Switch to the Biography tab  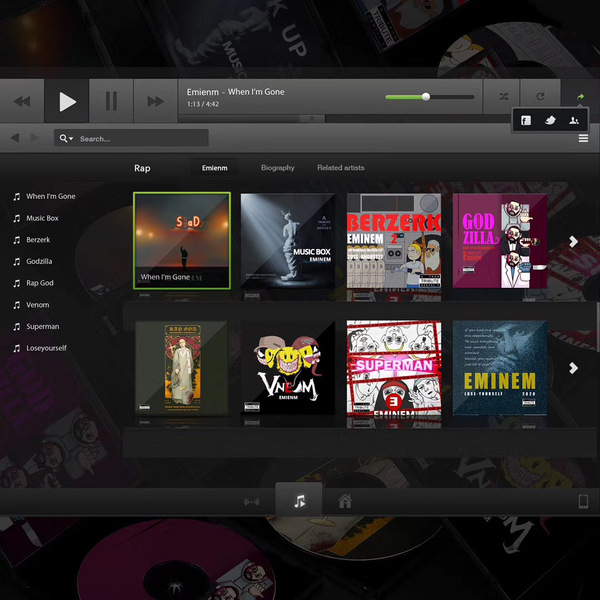[x=277, y=168]
